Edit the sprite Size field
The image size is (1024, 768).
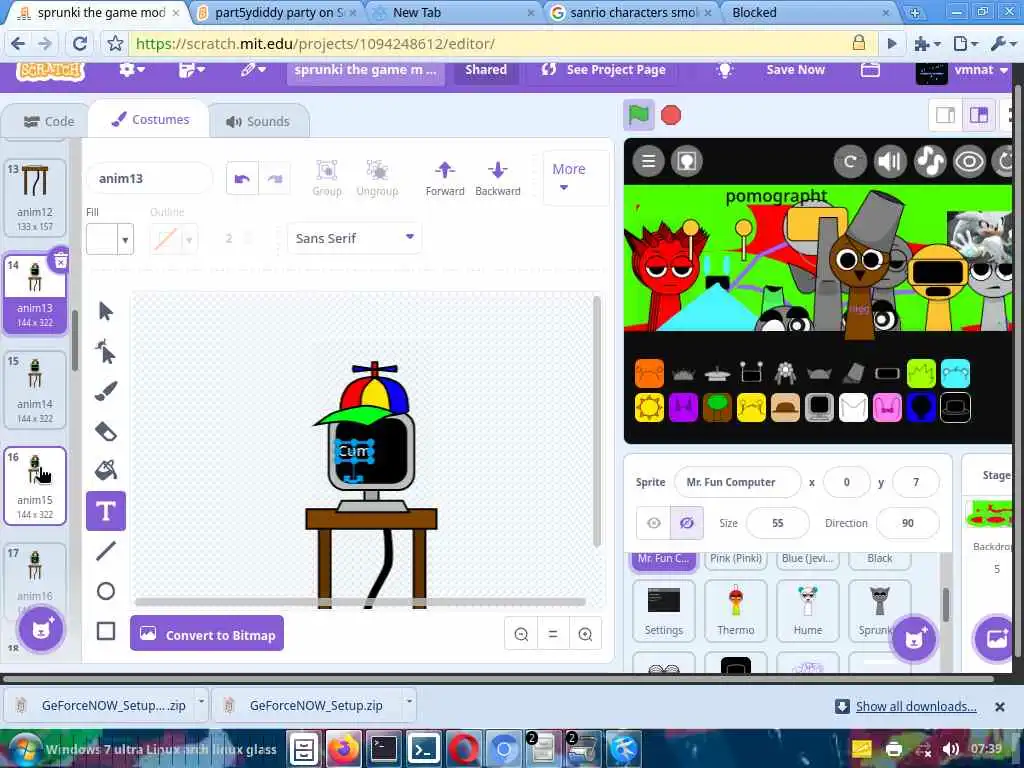(x=777, y=522)
